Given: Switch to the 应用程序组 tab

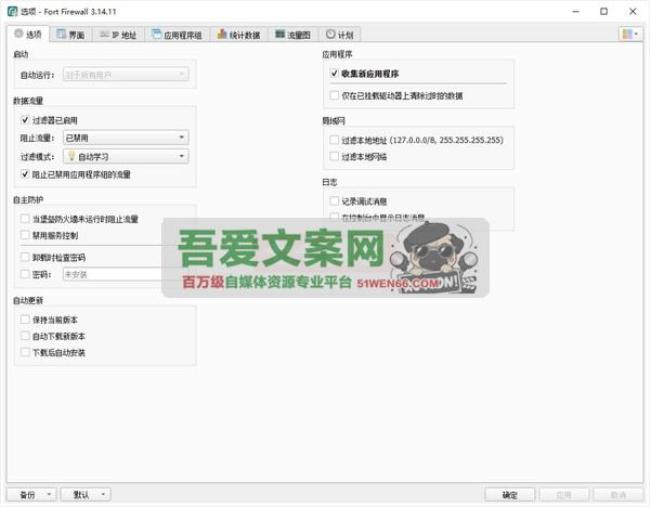Looking at the screenshot, I should tap(176, 34).
